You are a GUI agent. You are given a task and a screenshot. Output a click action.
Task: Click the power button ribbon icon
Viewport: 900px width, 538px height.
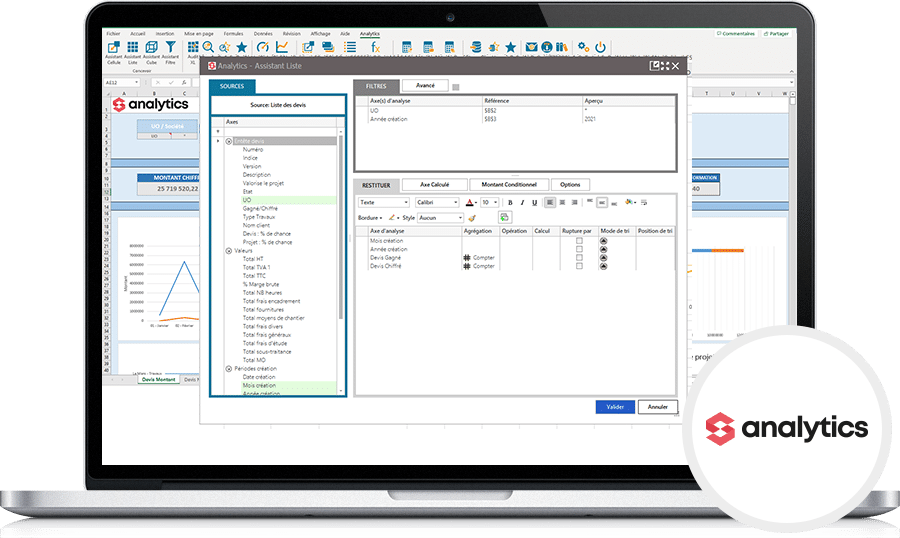point(600,47)
